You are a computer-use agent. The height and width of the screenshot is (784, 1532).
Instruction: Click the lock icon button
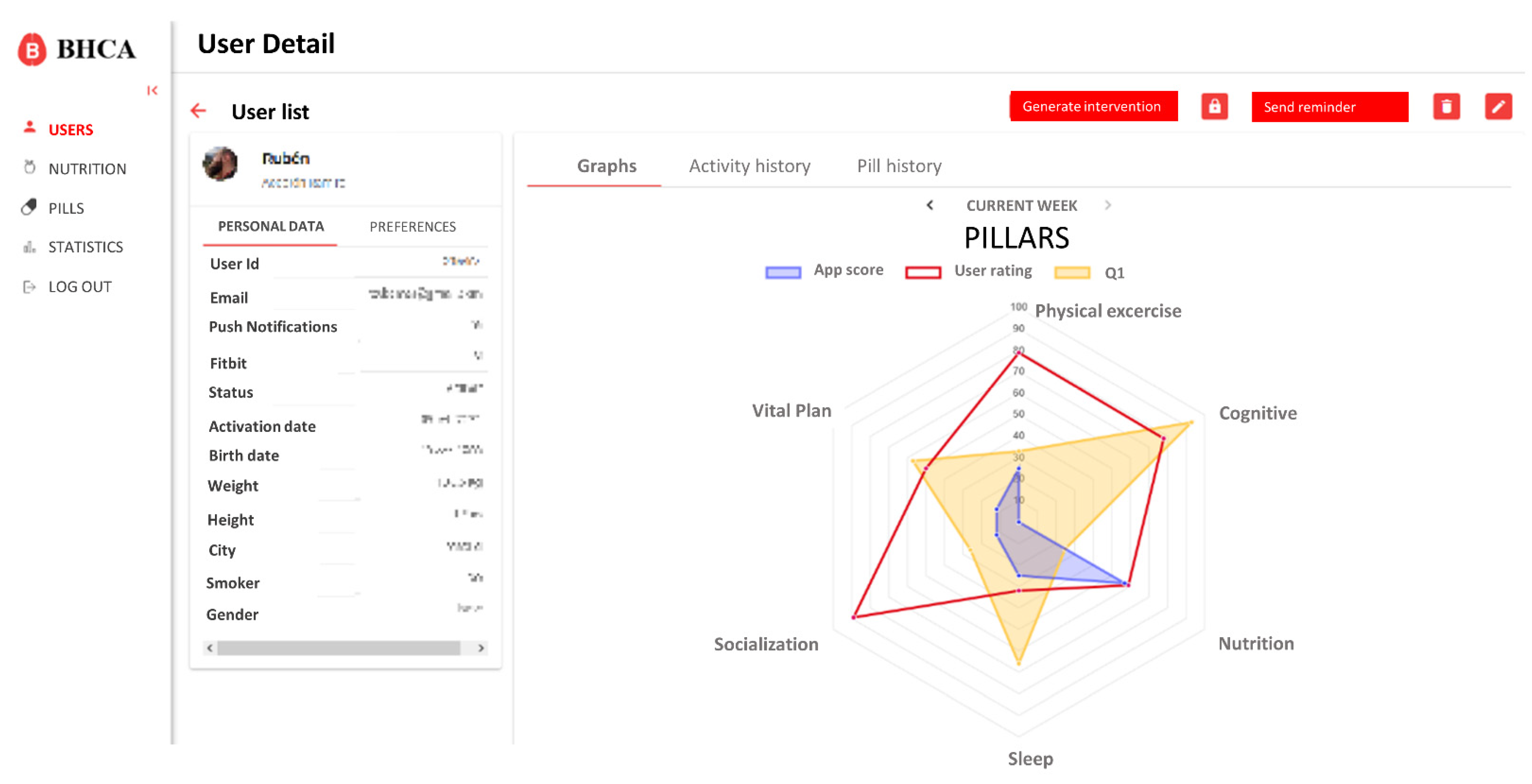click(x=1214, y=107)
